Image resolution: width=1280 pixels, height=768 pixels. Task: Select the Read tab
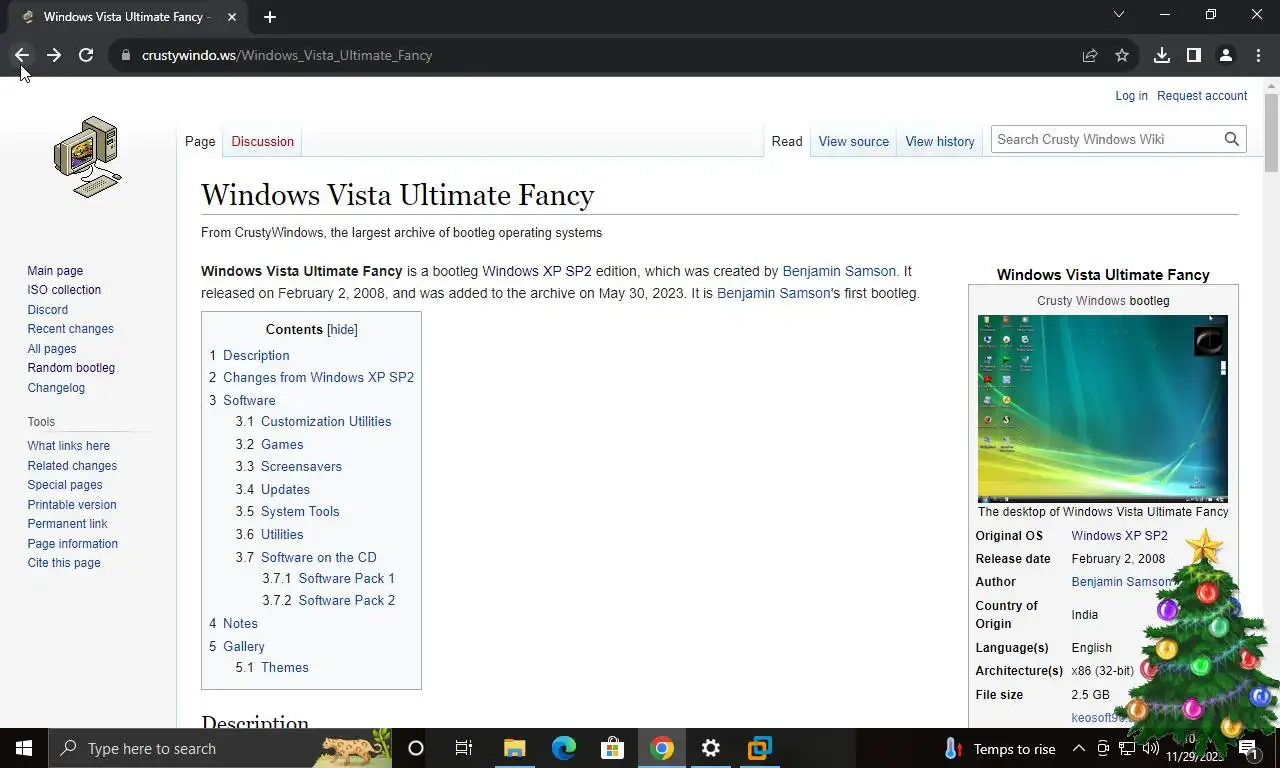tap(787, 141)
